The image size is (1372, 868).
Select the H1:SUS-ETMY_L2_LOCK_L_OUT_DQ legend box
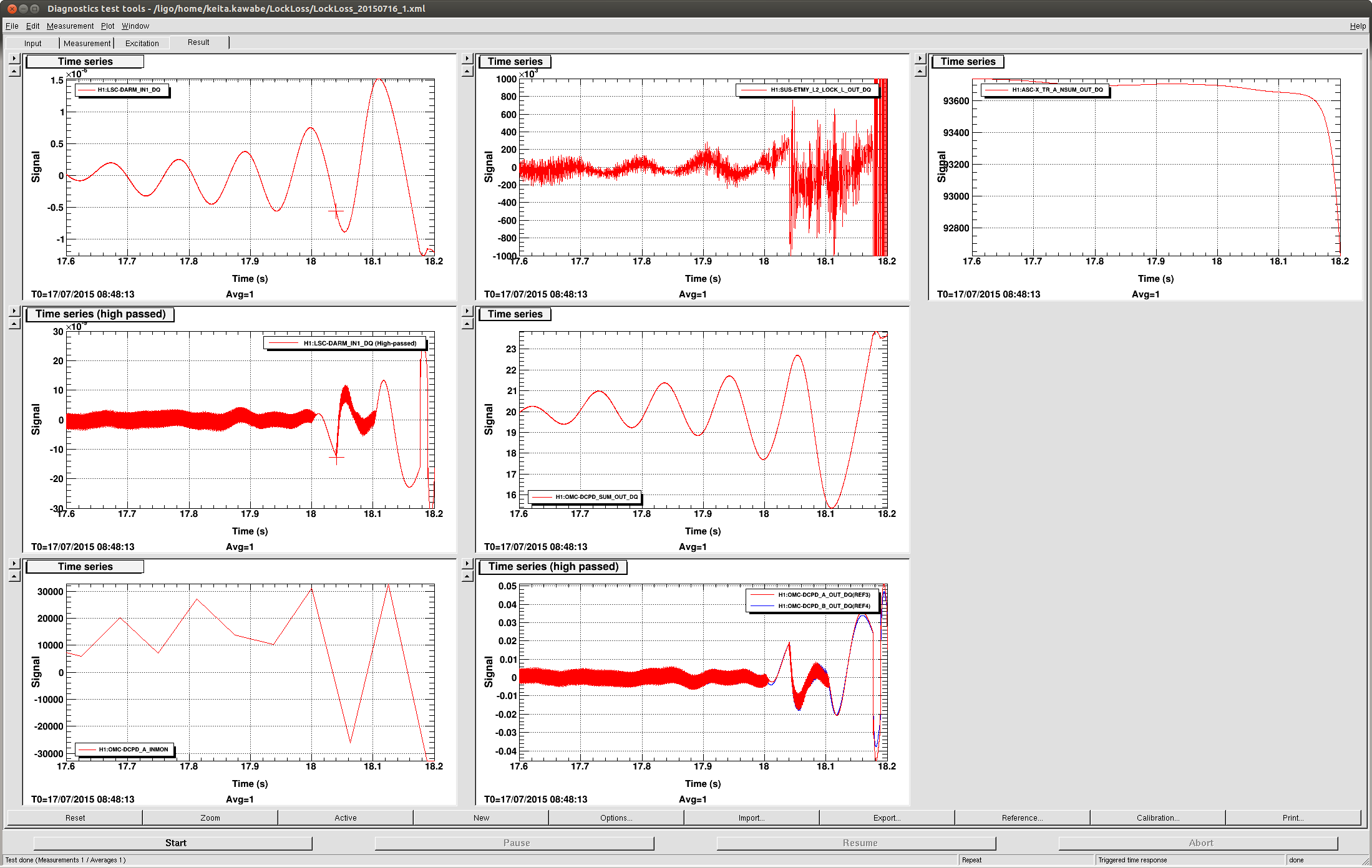coord(807,90)
